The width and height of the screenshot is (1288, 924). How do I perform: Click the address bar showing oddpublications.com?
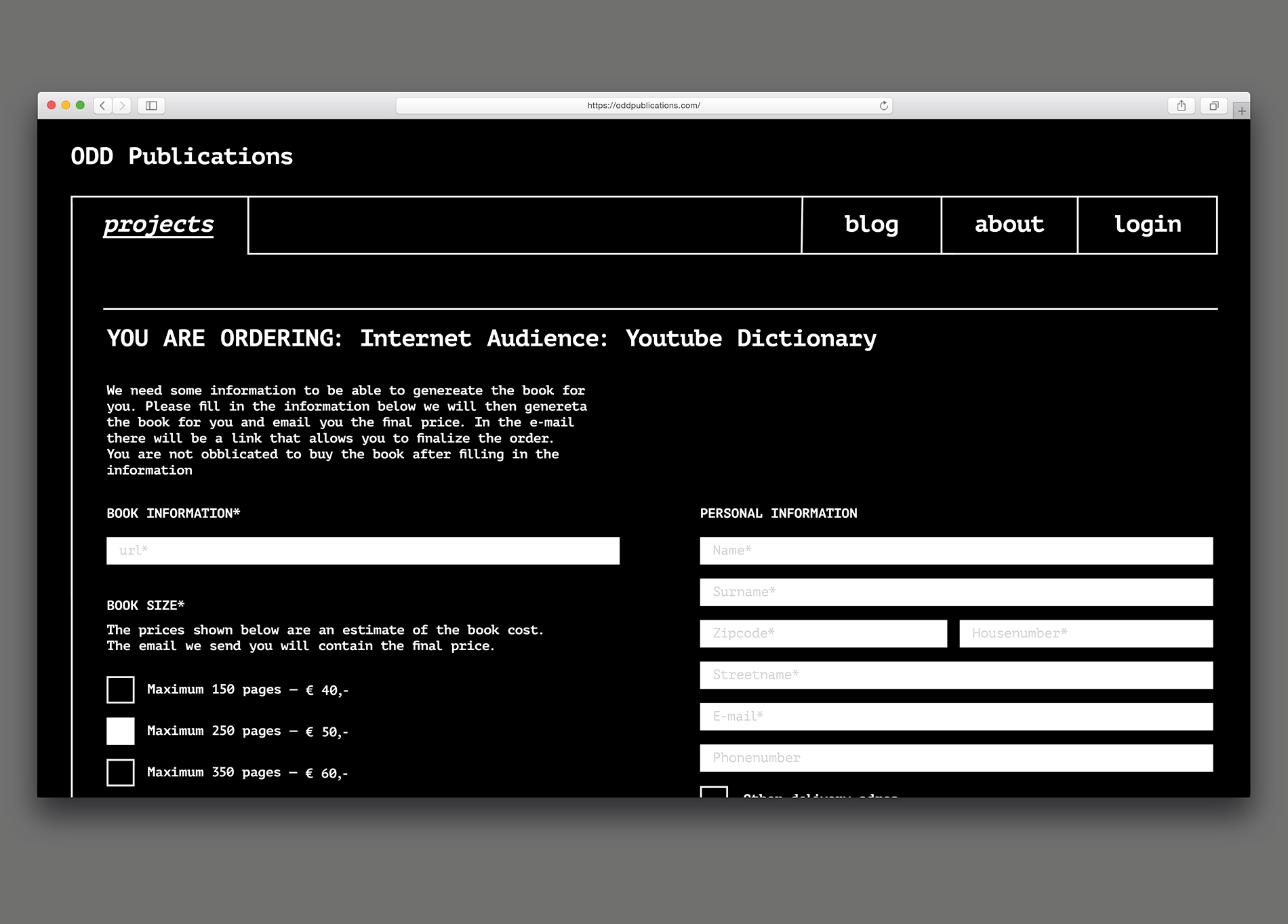click(644, 106)
